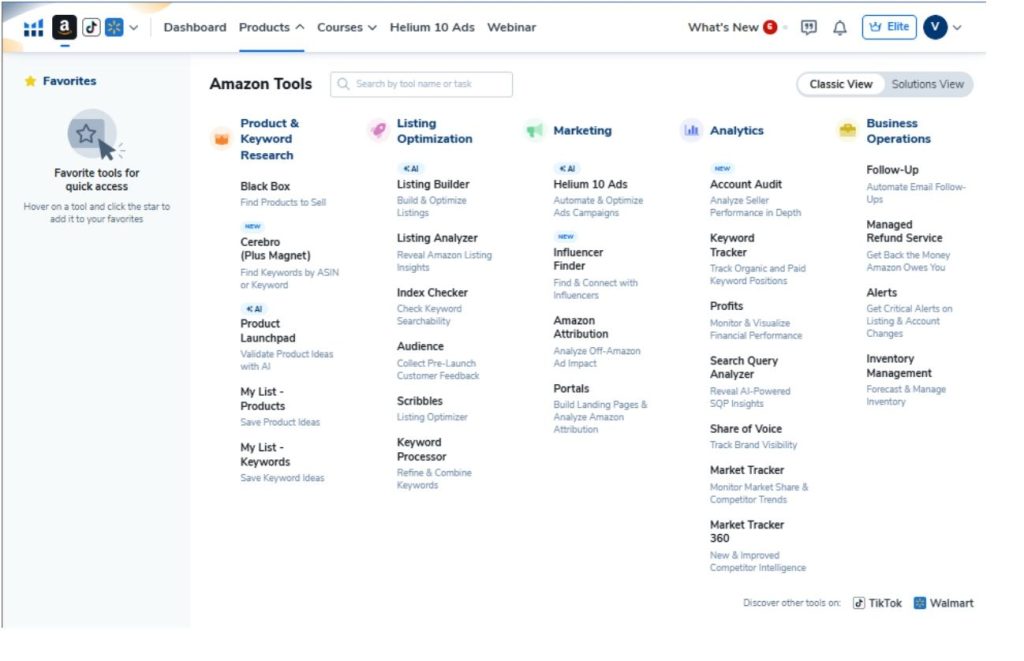Click the Analytics chart icon
Screen dimensions: 1024x661
[691, 131]
